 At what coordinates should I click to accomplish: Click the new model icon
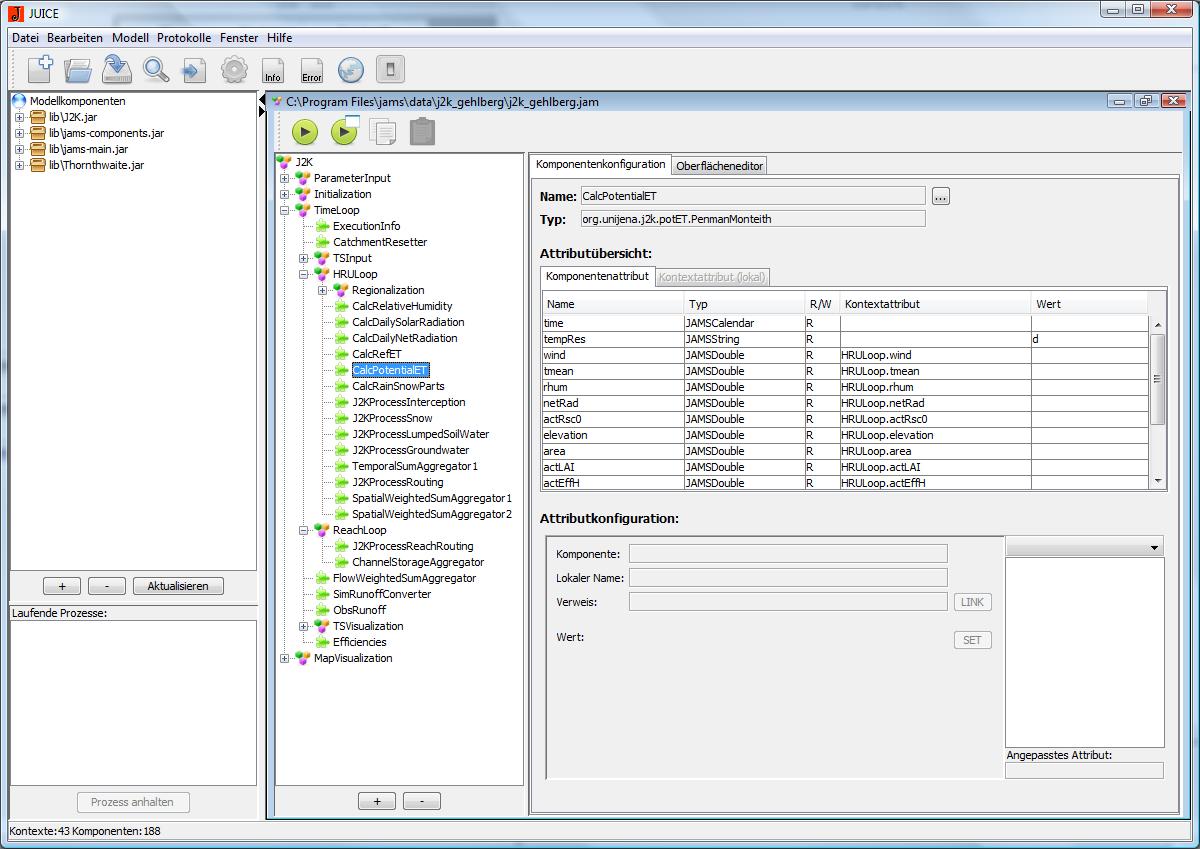click(x=40, y=70)
